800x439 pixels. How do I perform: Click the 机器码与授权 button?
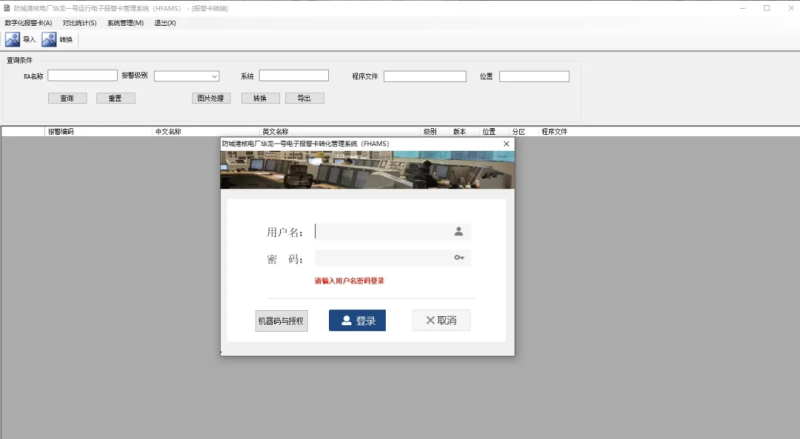click(281, 321)
